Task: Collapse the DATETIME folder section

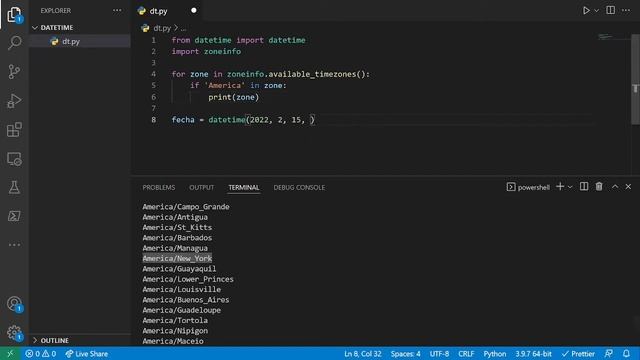Action: click(57, 27)
